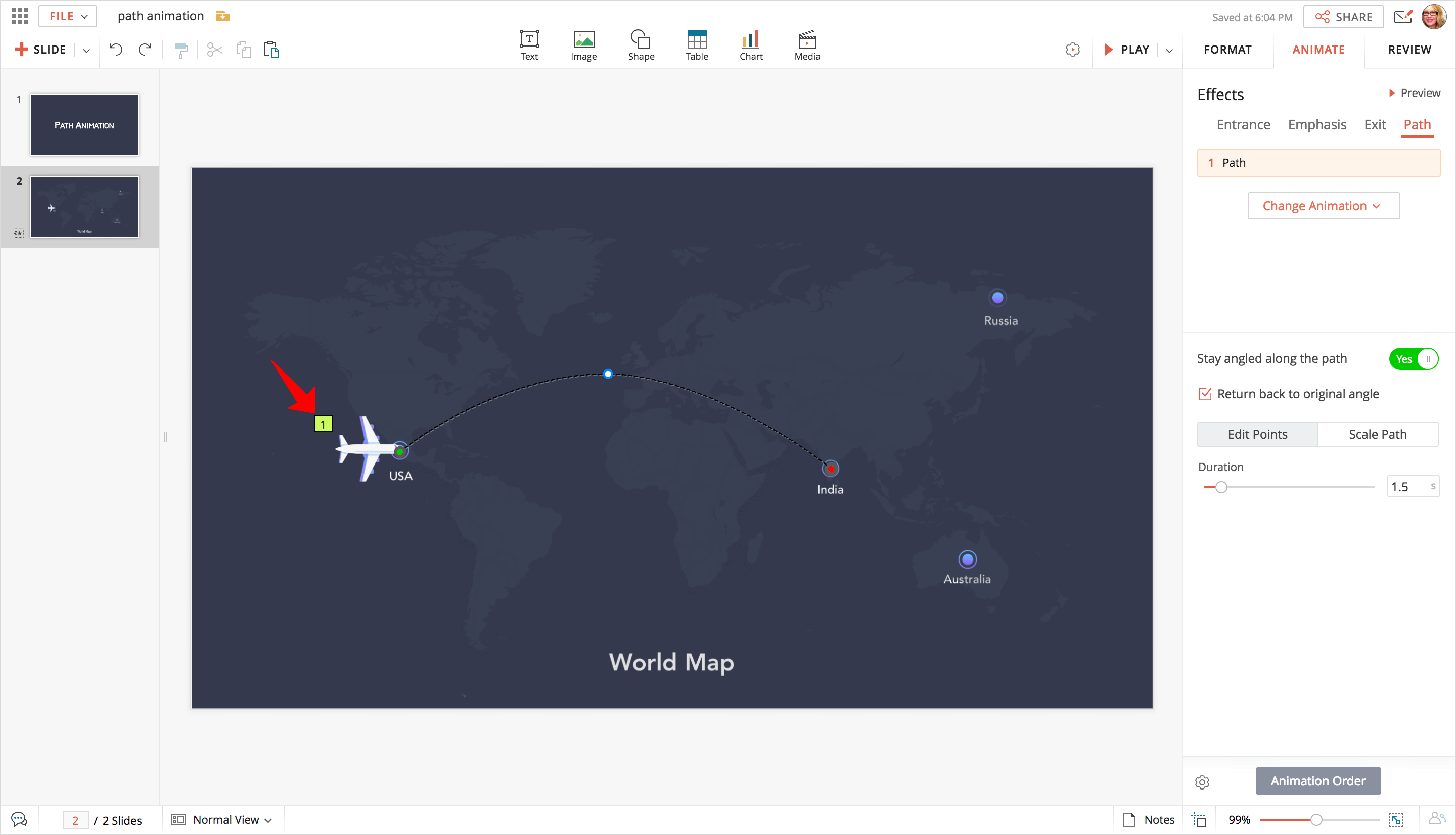
Task: Click the Duration slider handle
Action: click(1221, 487)
